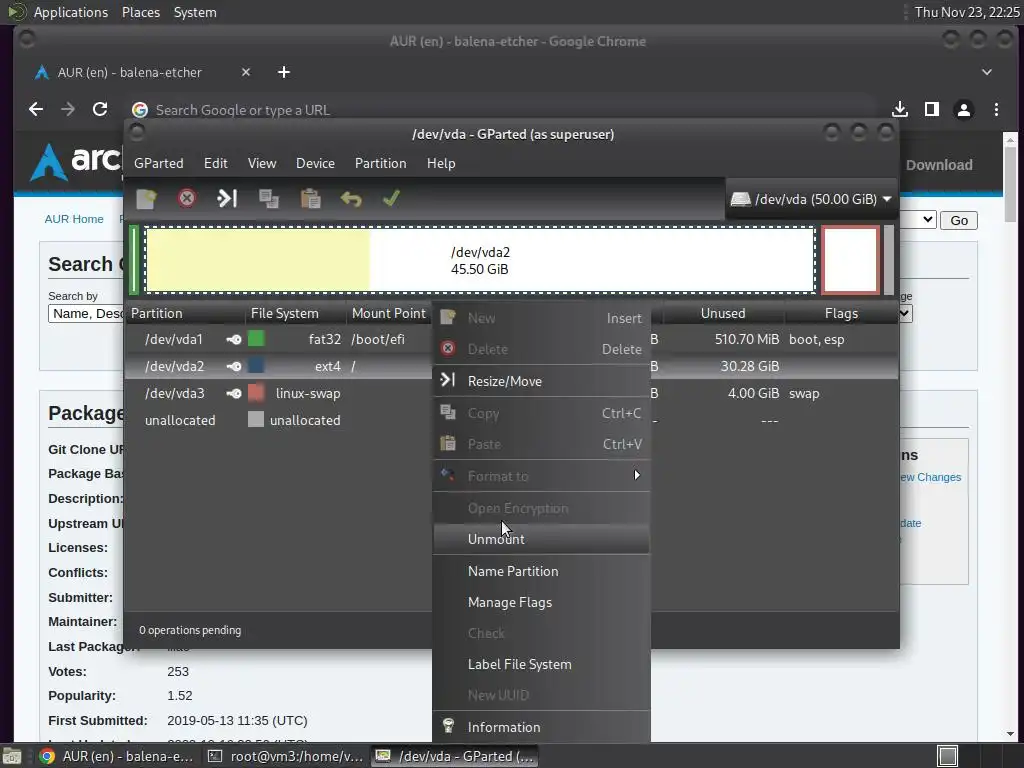This screenshot has height=768, width=1024.
Task: Click the Undo last operation toolbar icon
Action: pos(351,199)
